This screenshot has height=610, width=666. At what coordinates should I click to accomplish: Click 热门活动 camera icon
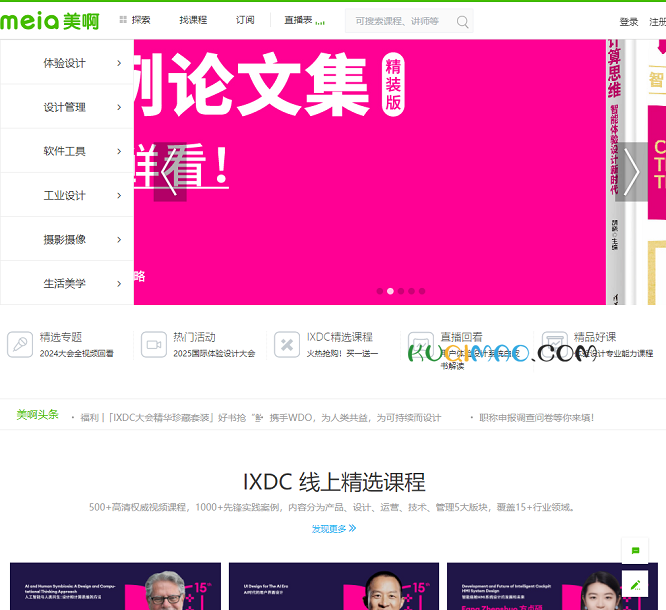pos(154,345)
